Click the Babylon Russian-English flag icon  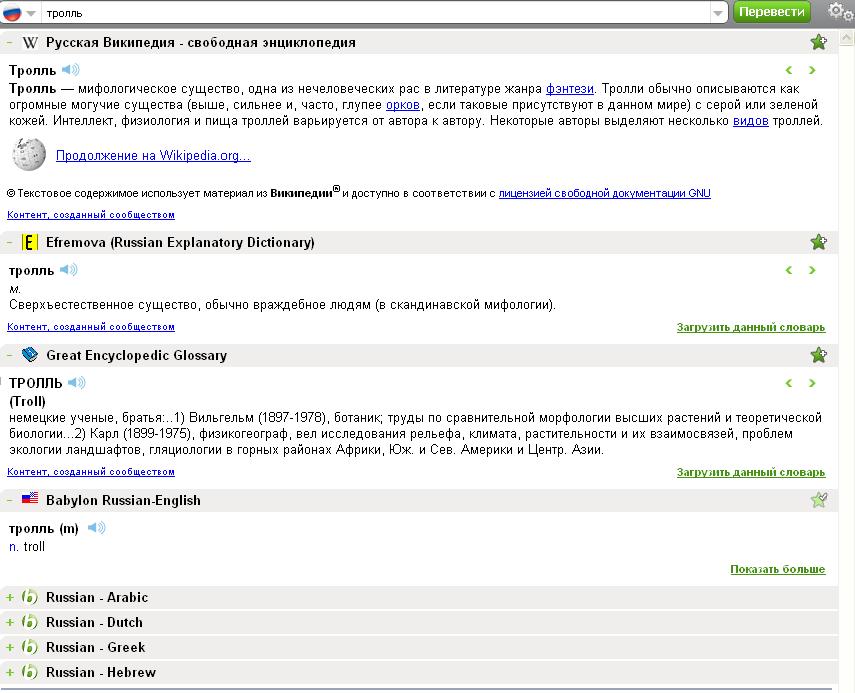point(30,498)
